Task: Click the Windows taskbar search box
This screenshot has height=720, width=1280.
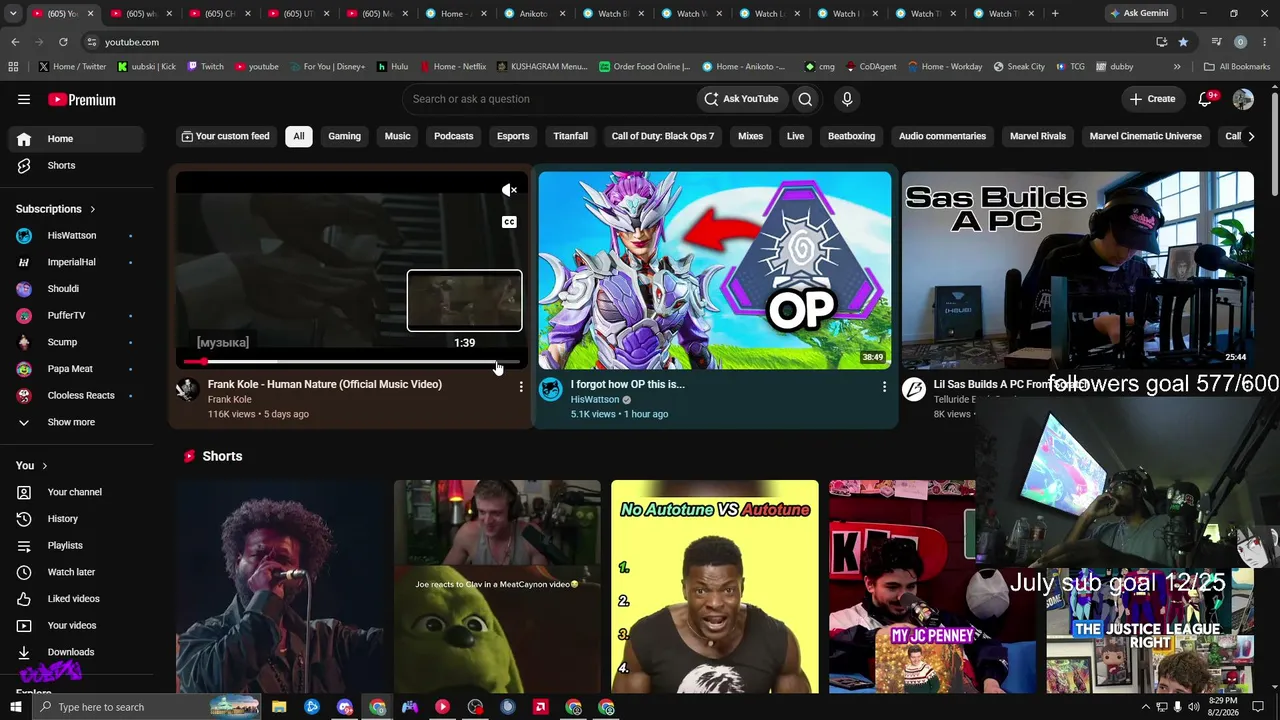Action: (x=148, y=707)
